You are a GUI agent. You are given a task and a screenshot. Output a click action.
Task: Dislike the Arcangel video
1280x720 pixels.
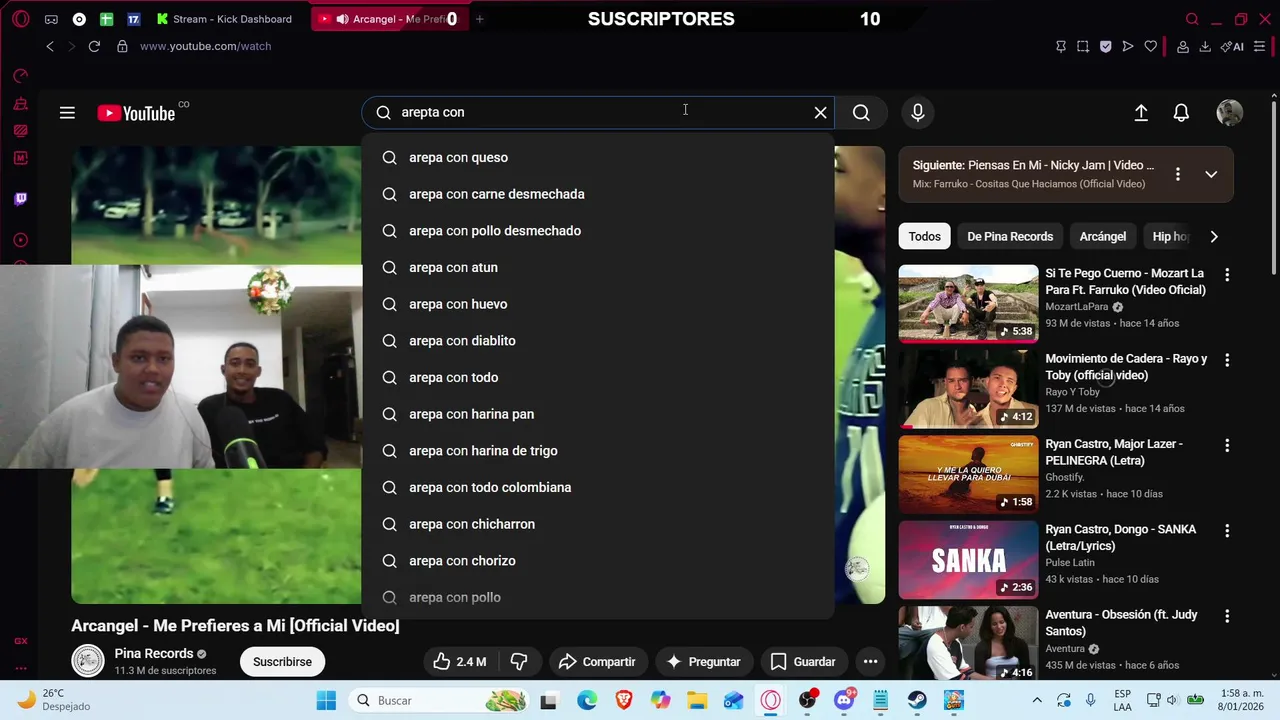click(519, 662)
